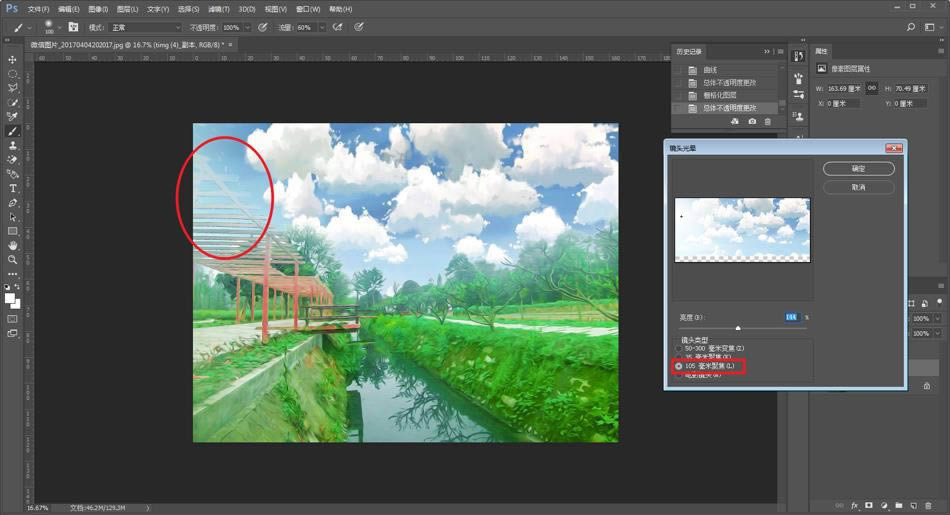Expand the opacity 100% dropdown arrow
The height and width of the screenshot is (515, 950).
pos(247,27)
